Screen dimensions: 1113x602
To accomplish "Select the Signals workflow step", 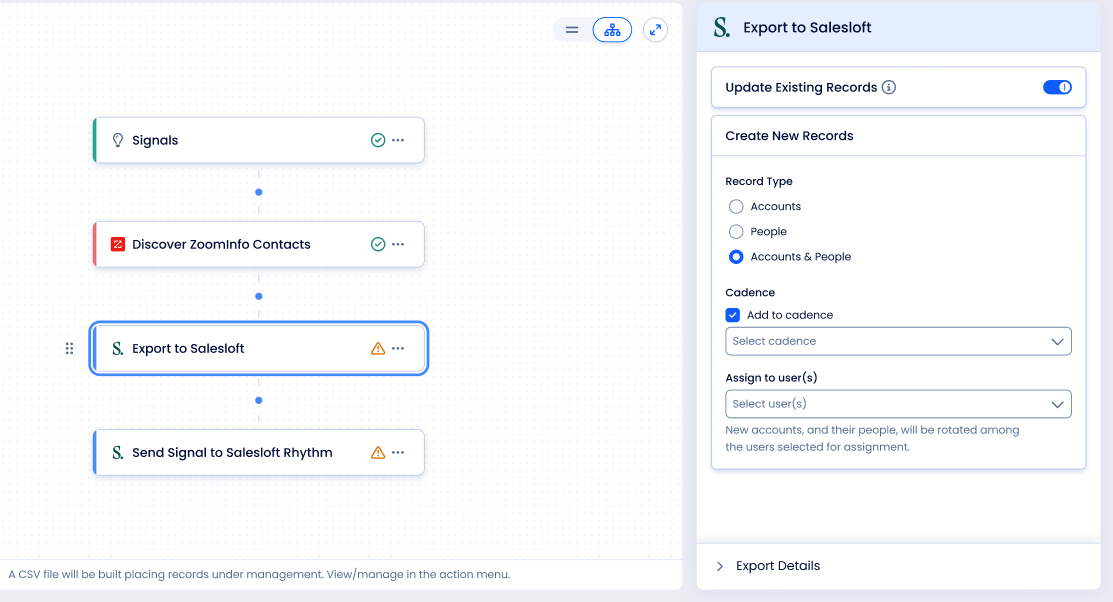I will click(259, 140).
